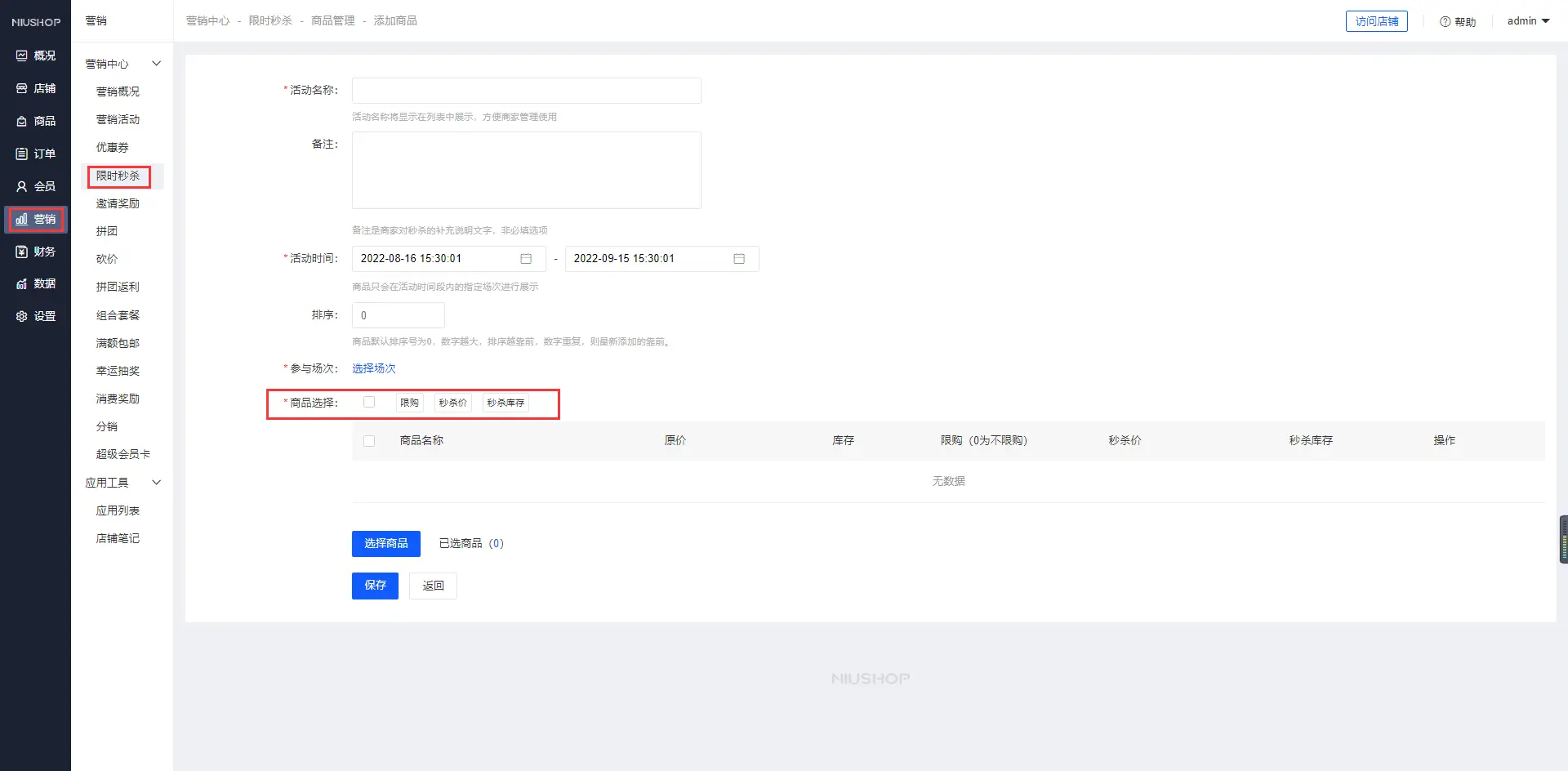Click the 活动名称 input field

pos(526,91)
